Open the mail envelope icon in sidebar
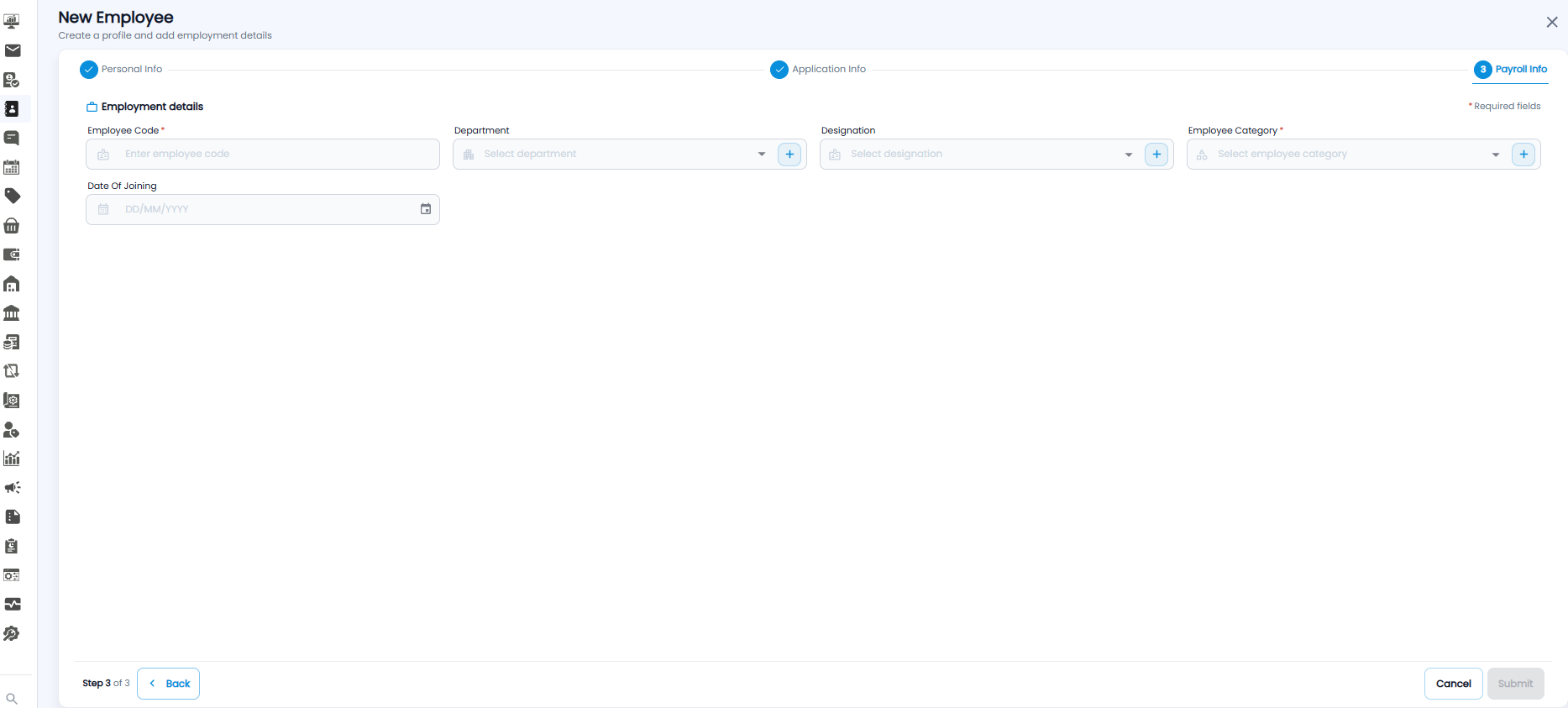Image resolution: width=1568 pixels, height=708 pixels. [x=12, y=50]
